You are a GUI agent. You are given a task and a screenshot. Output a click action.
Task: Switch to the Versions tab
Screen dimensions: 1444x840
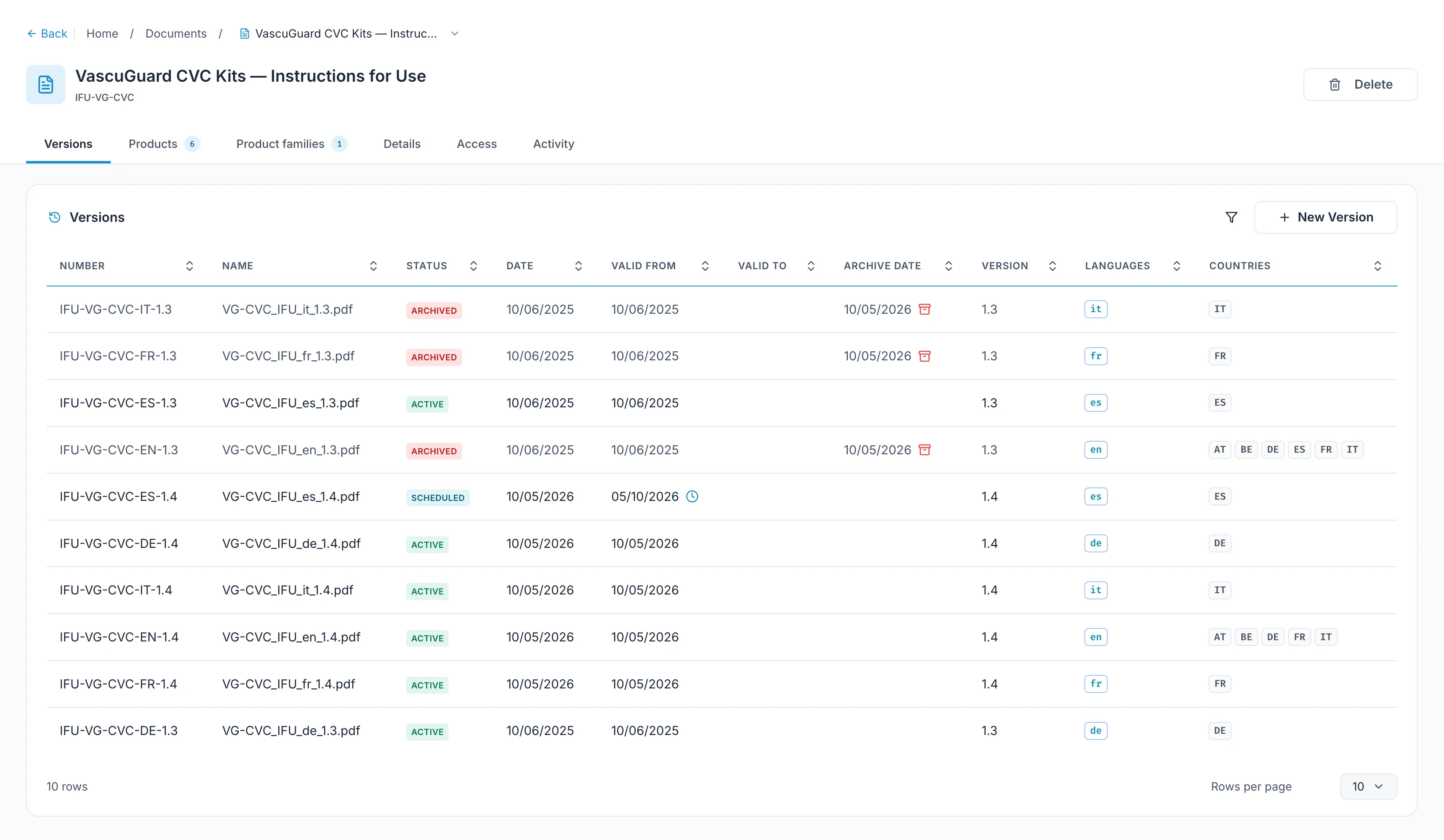click(x=68, y=144)
